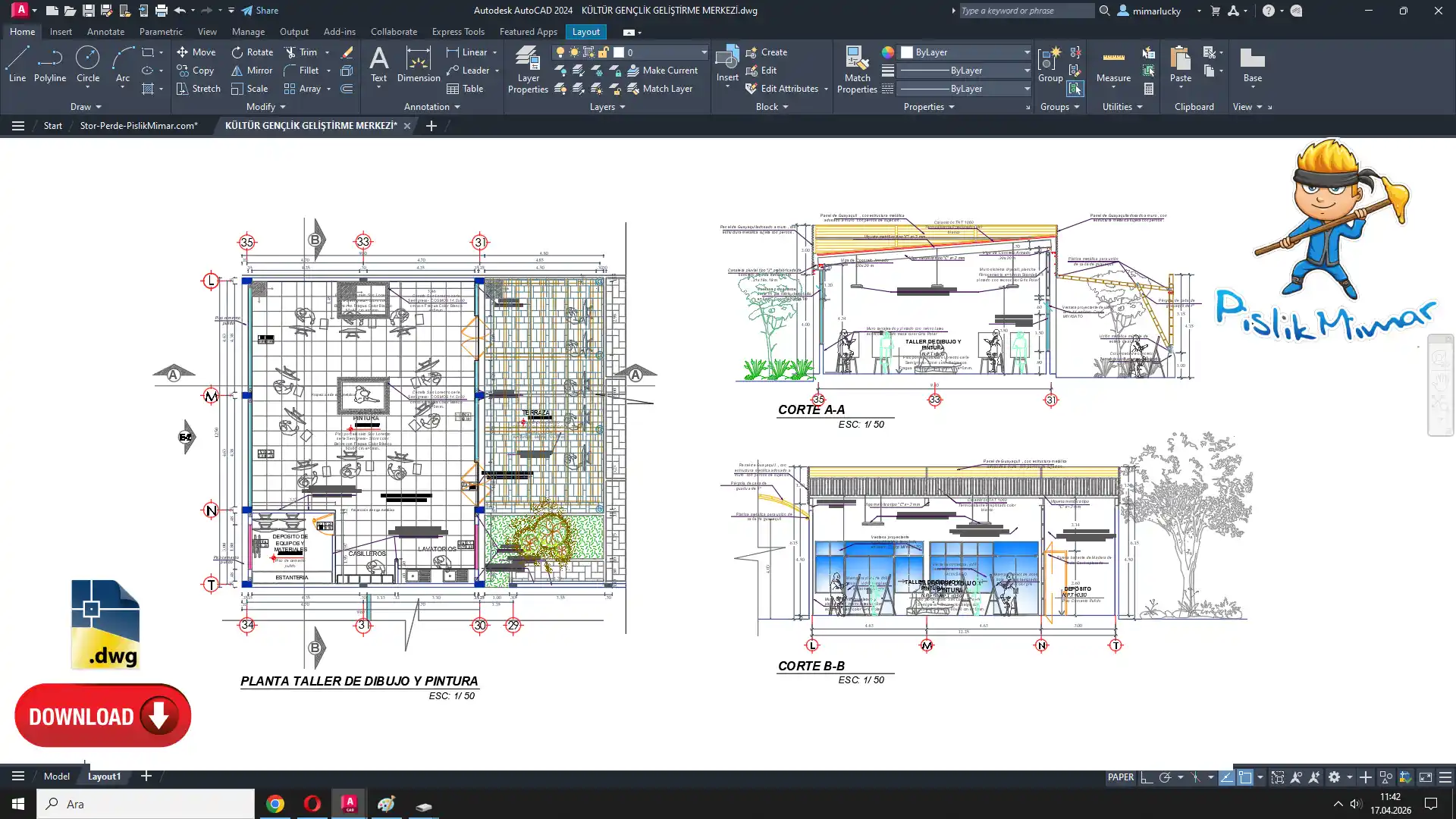Viewport: 1456px width, 819px height.
Task: Toggle layer 0 on/off lightbulb
Action: 560,52
